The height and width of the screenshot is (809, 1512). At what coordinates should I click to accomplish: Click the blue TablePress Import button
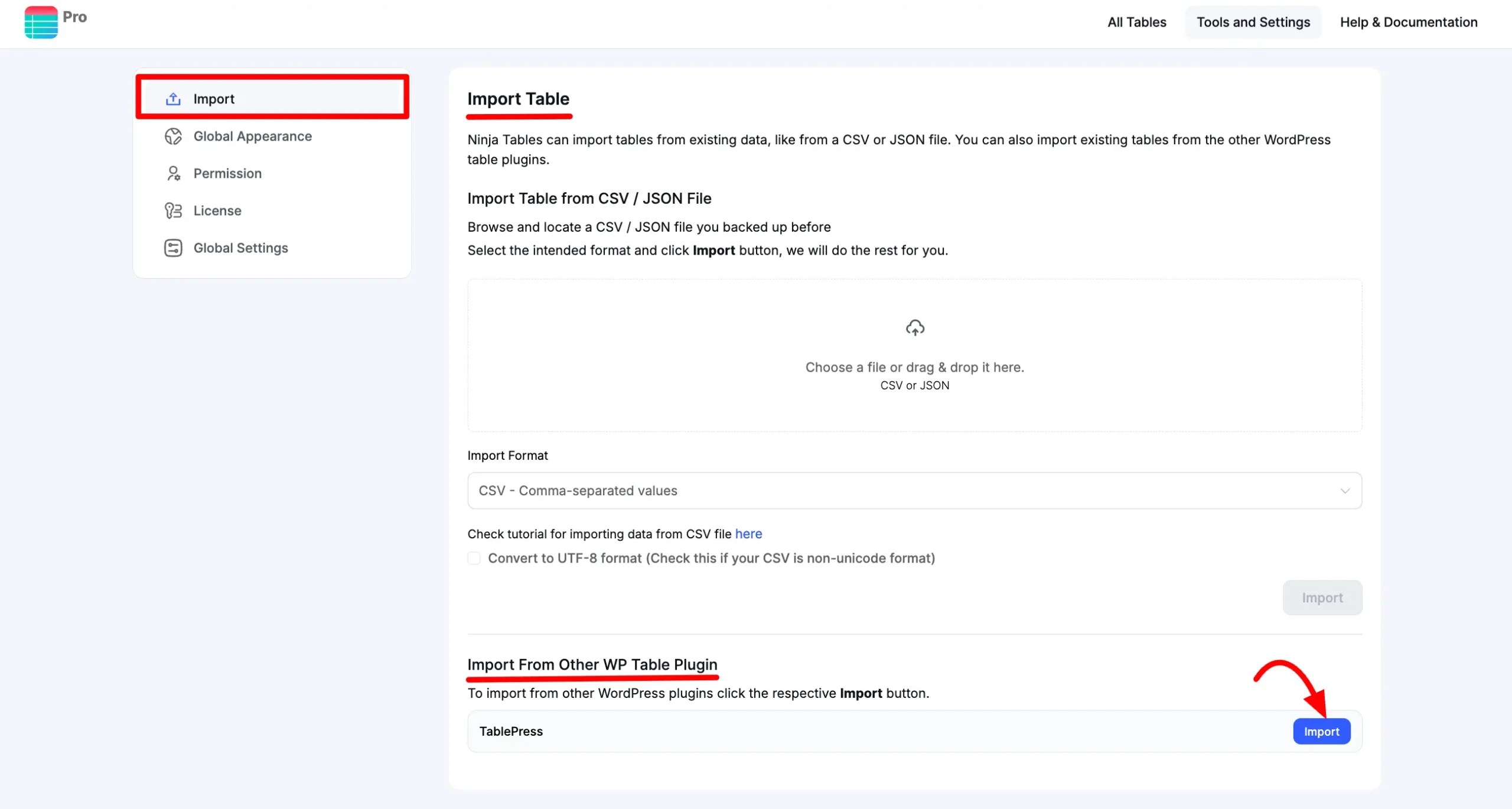(1321, 732)
